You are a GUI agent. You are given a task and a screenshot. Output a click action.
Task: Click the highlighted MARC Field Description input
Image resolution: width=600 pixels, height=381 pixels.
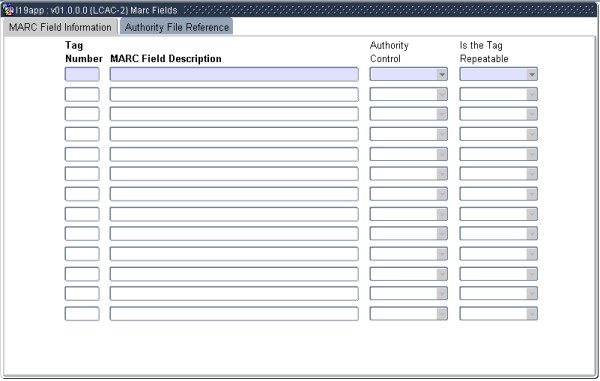tap(234, 74)
